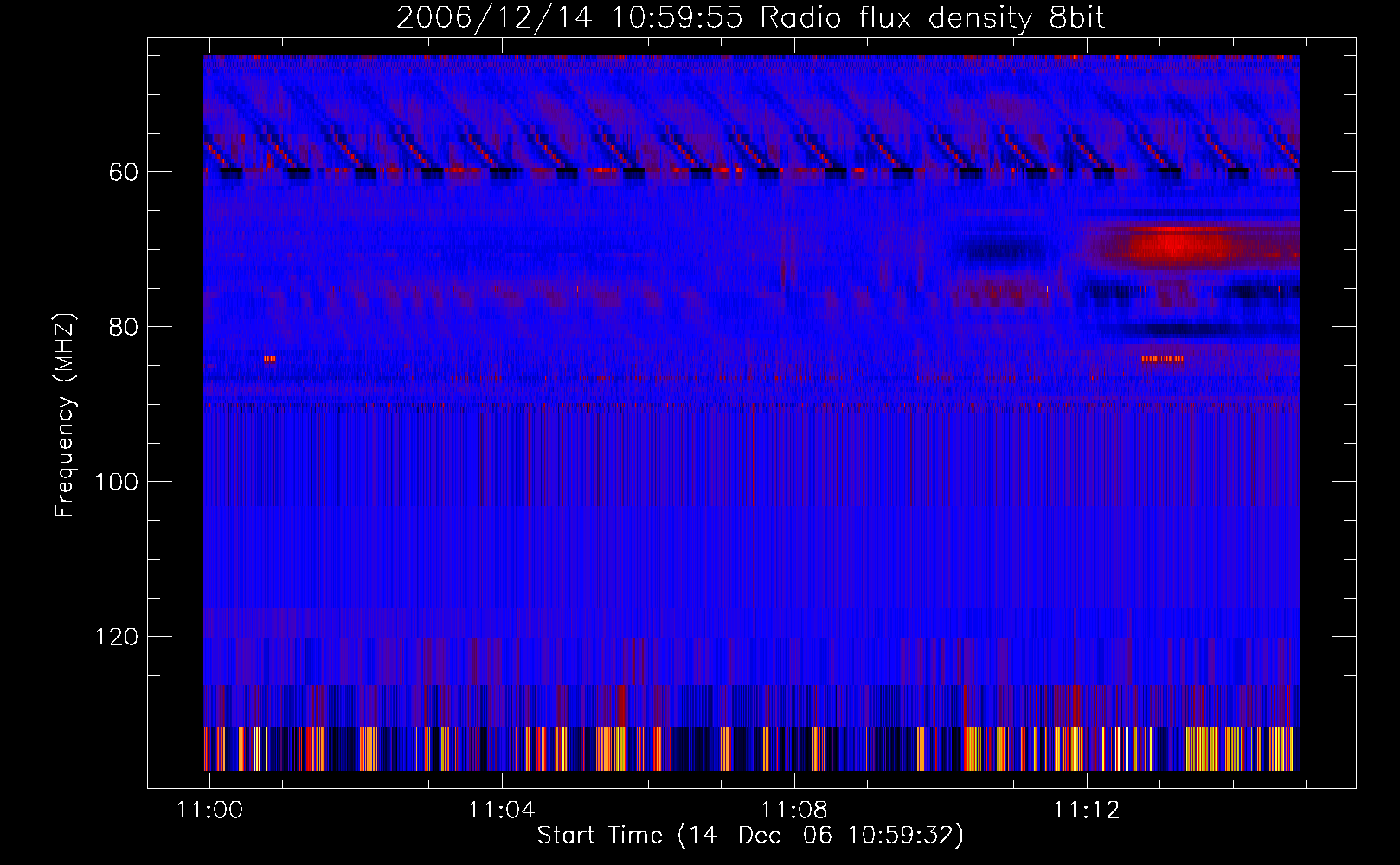Click the plot title '2006/12/14 10:59:55 Radio flux density 8bit'
Viewport: 1400px width, 865px height.
[x=750, y=18]
